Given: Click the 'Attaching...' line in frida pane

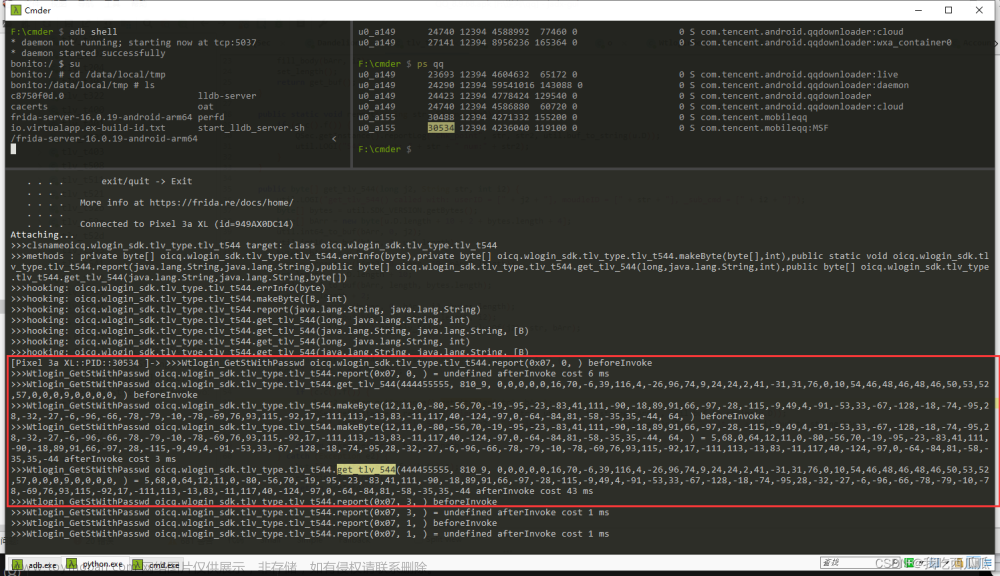Looking at the screenshot, I should point(42,235).
